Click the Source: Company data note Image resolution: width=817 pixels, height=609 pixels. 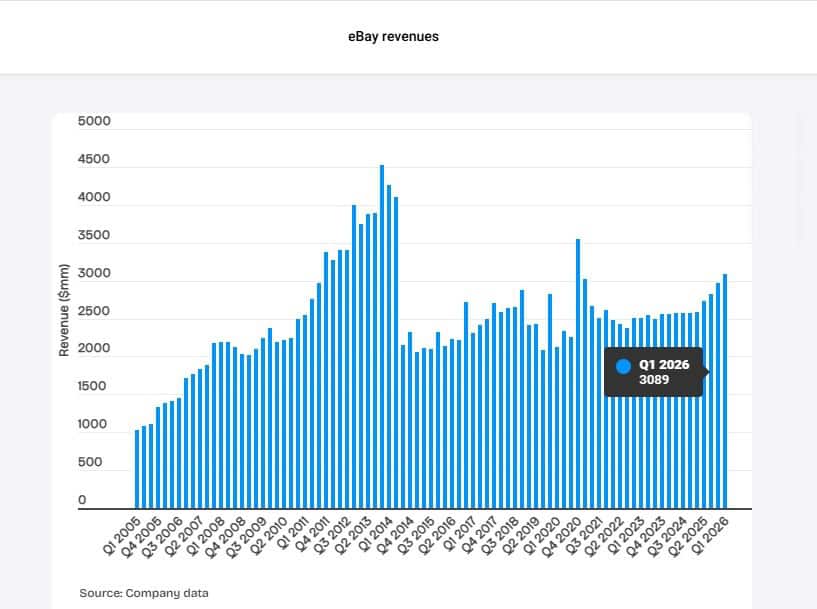coord(144,593)
